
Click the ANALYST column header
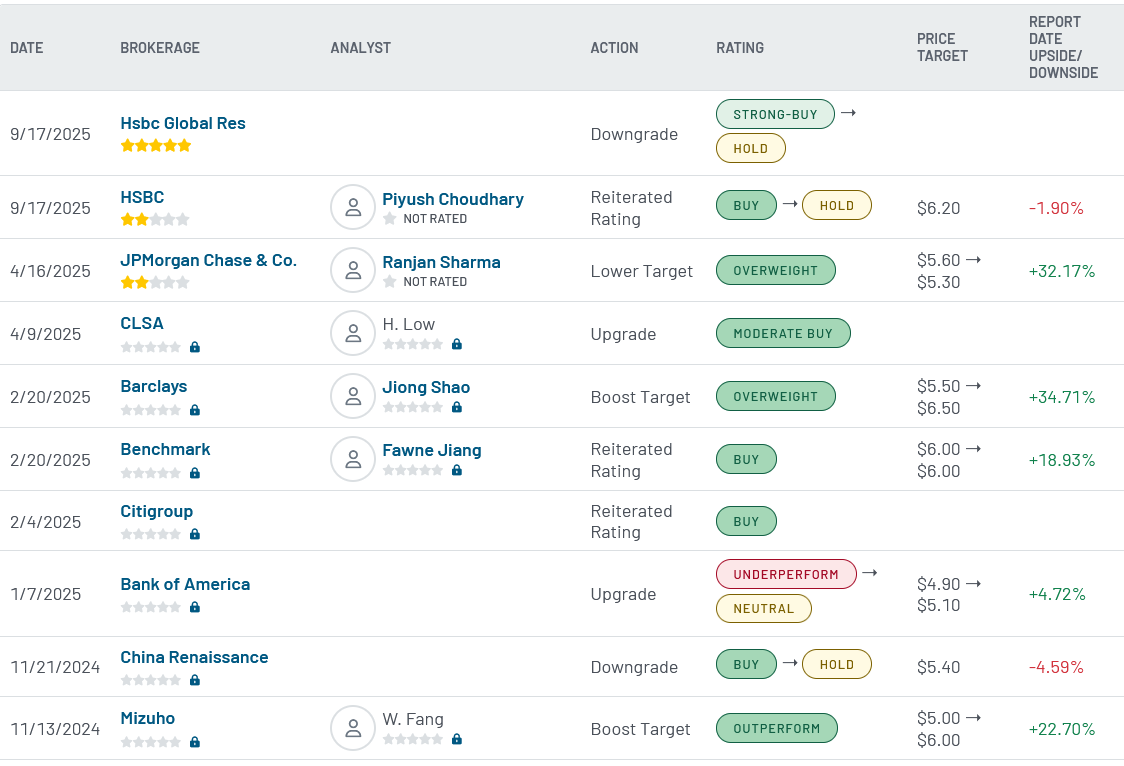361,48
